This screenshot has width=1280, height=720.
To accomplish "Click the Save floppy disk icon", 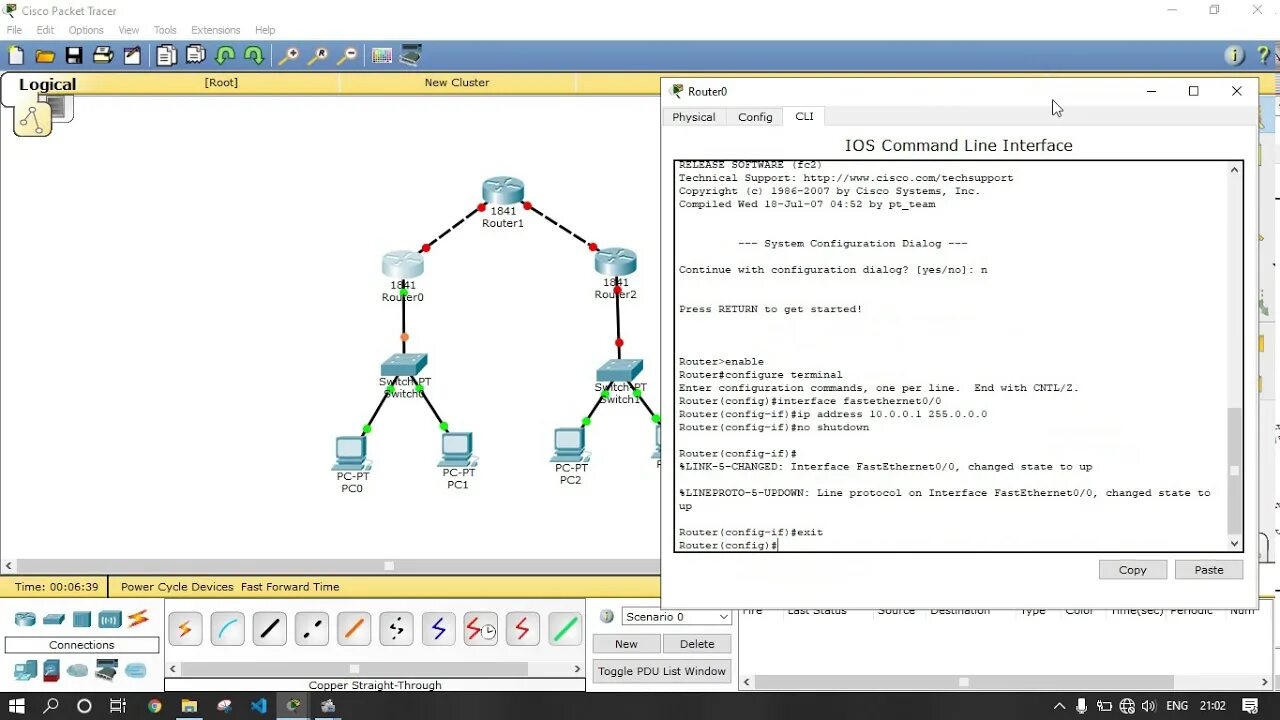I will point(74,56).
